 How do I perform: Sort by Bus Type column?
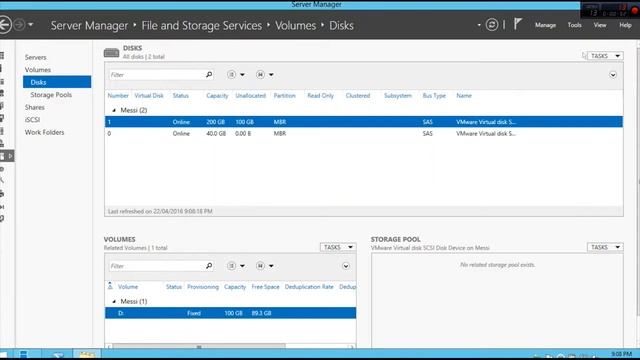(x=434, y=96)
